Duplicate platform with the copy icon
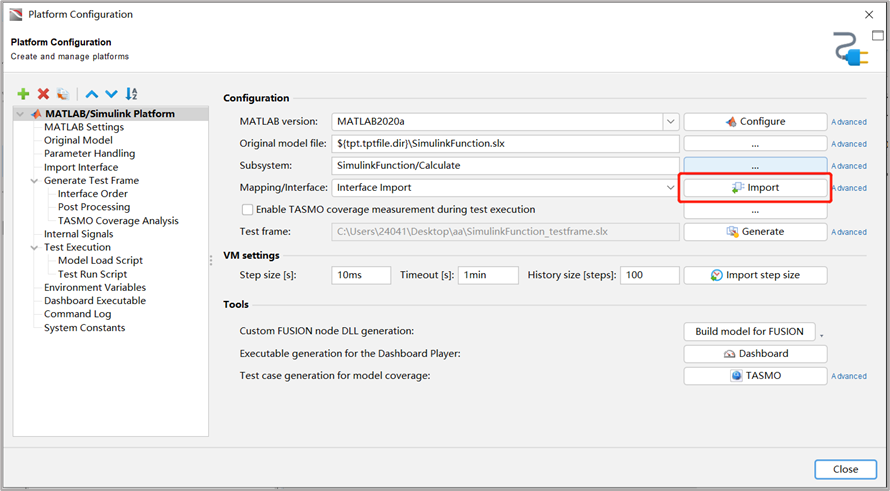 (63, 94)
